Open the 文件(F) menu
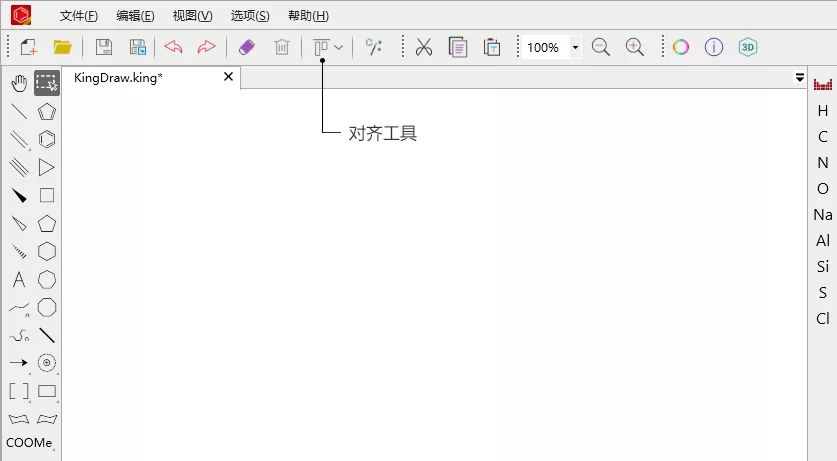The height and width of the screenshot is (461, 837). [x=78, y=16]
